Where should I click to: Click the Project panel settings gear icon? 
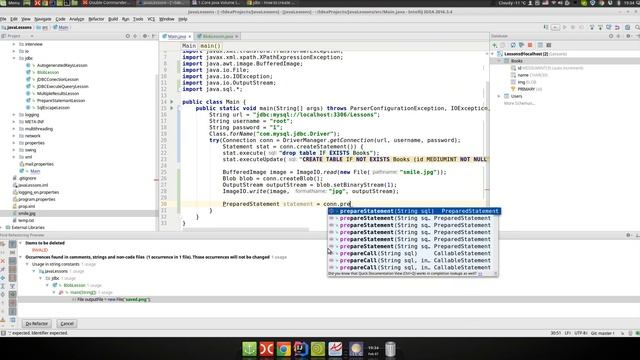(x=144, y=36)
